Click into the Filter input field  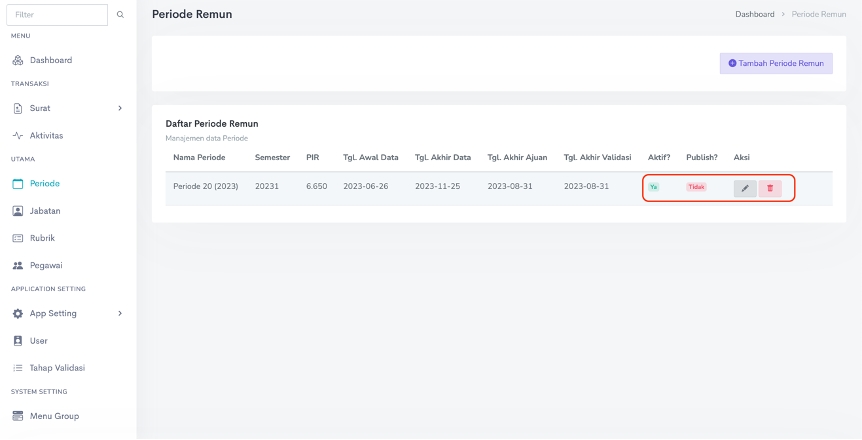coord(58,15)
